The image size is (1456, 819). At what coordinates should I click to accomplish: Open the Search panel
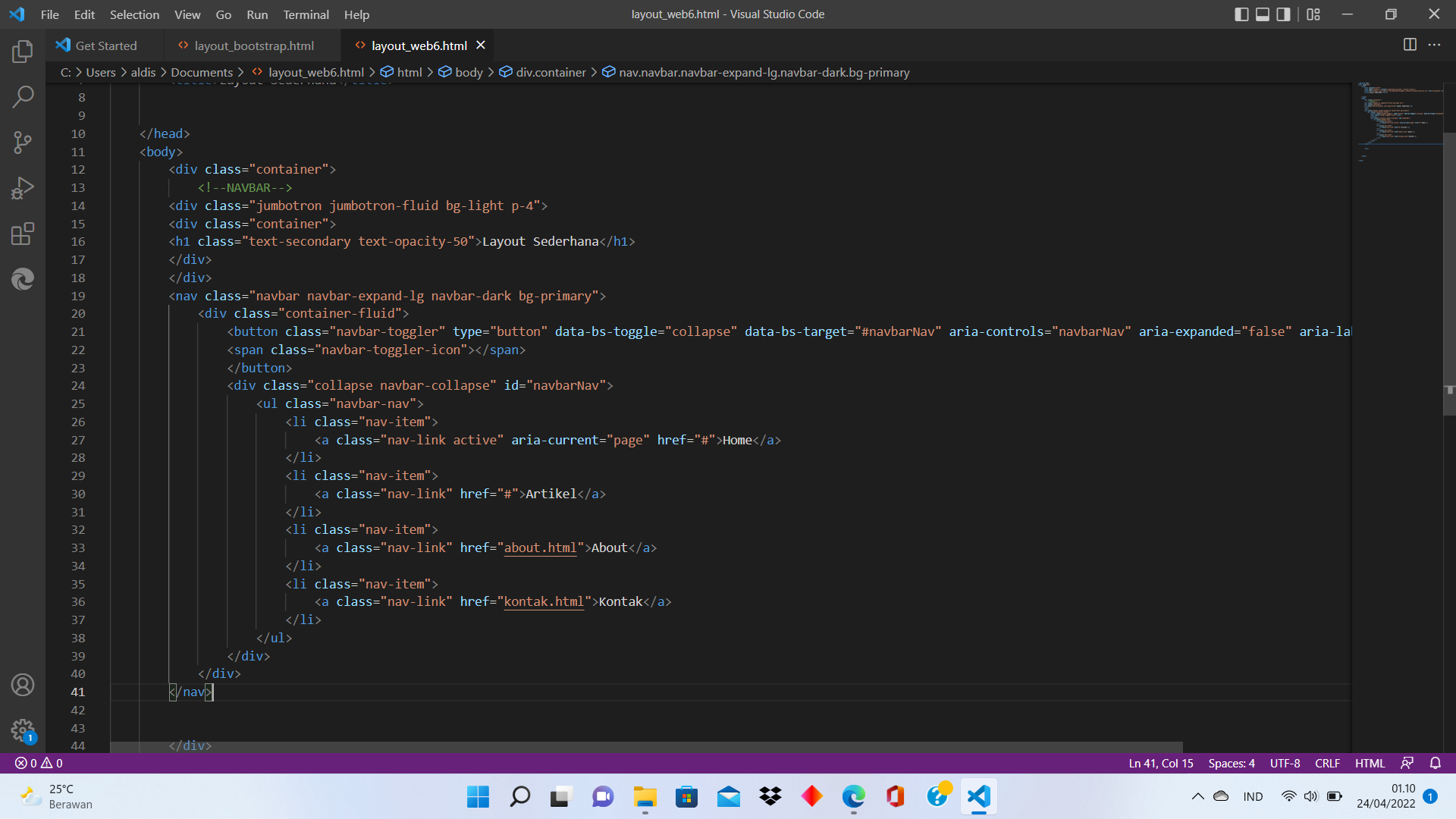22,97
